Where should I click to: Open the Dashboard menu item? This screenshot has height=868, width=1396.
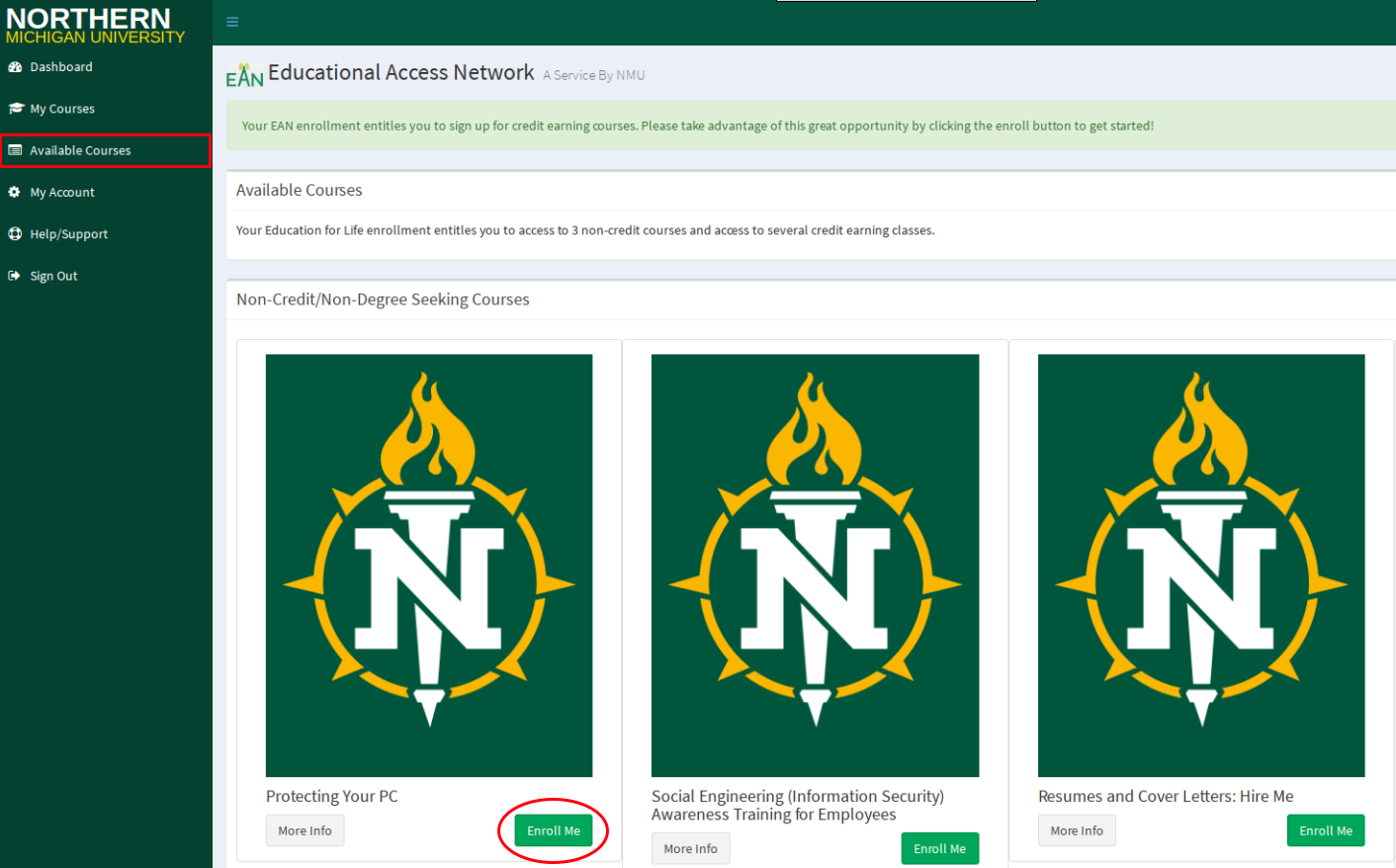coord(61,67)
